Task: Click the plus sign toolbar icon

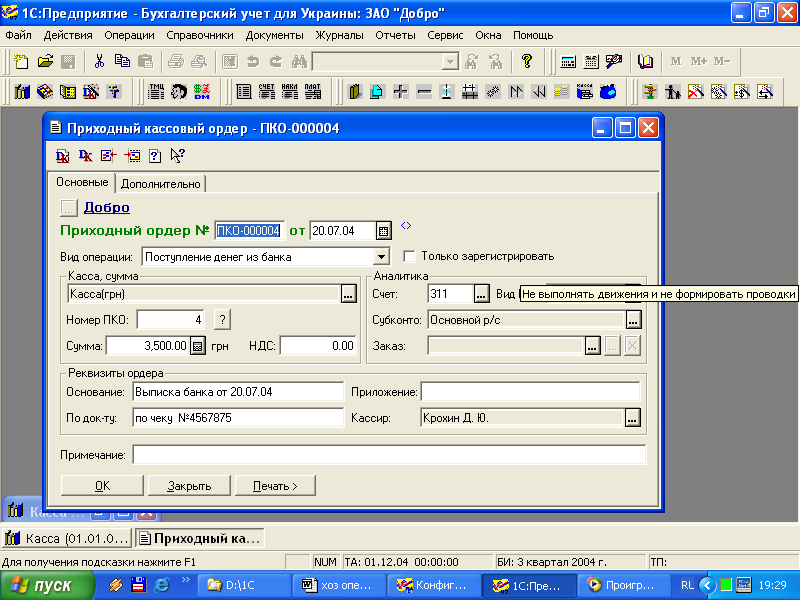Action: pos(401,92)
